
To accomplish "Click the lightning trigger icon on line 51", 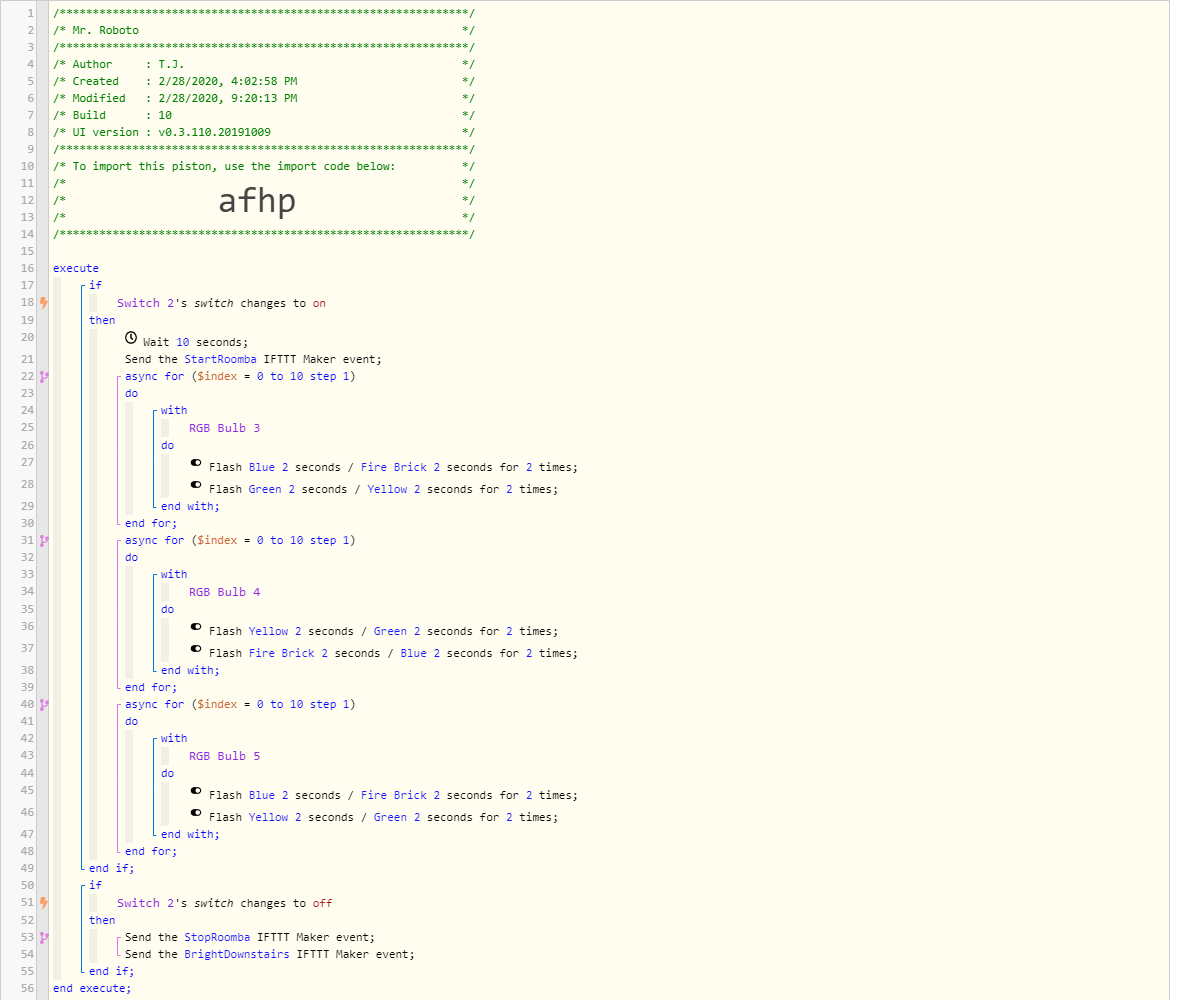I will (44, 902).
